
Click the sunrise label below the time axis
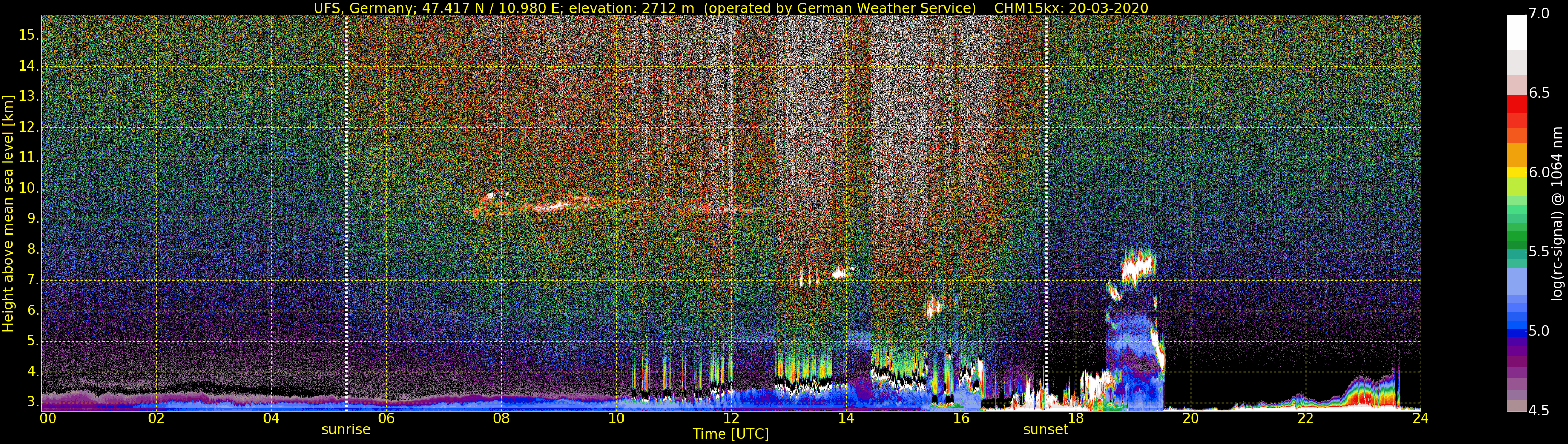tap(345, 429)
